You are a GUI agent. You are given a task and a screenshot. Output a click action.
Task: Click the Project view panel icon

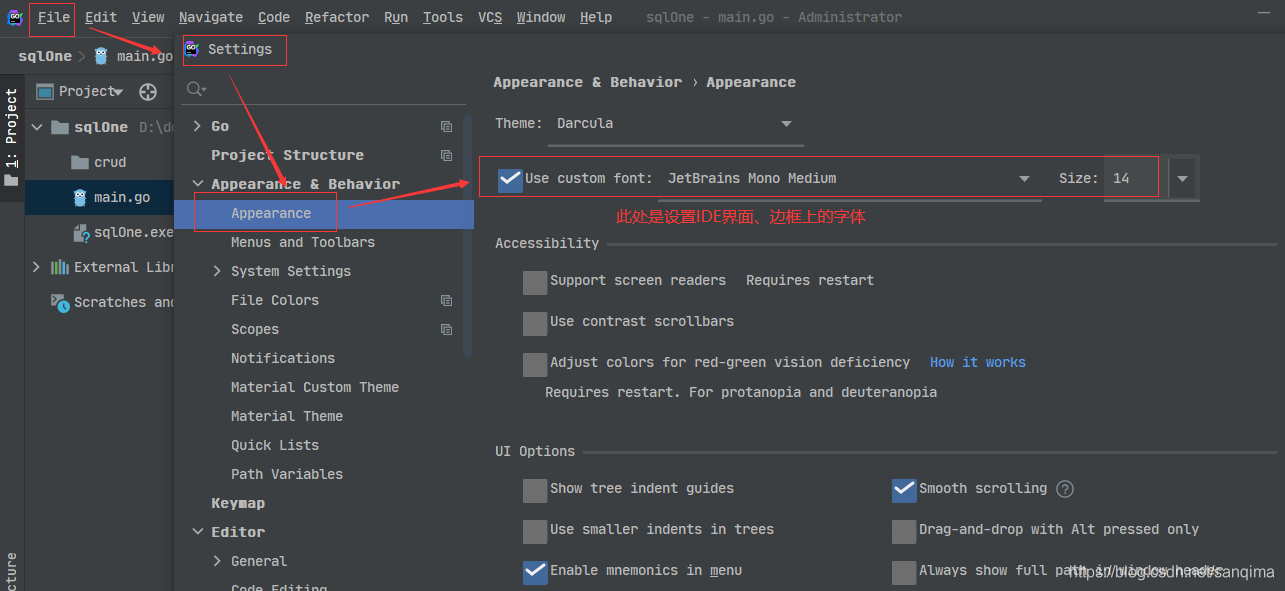[x=45, y=92]
